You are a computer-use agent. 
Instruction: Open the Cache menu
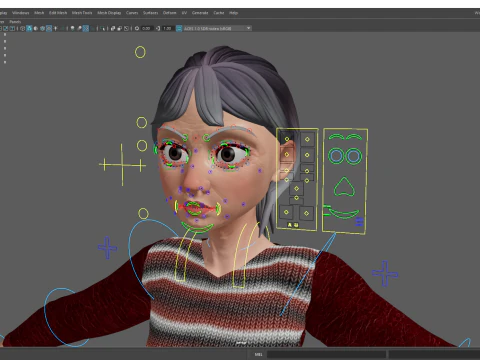tap(219, 13)
